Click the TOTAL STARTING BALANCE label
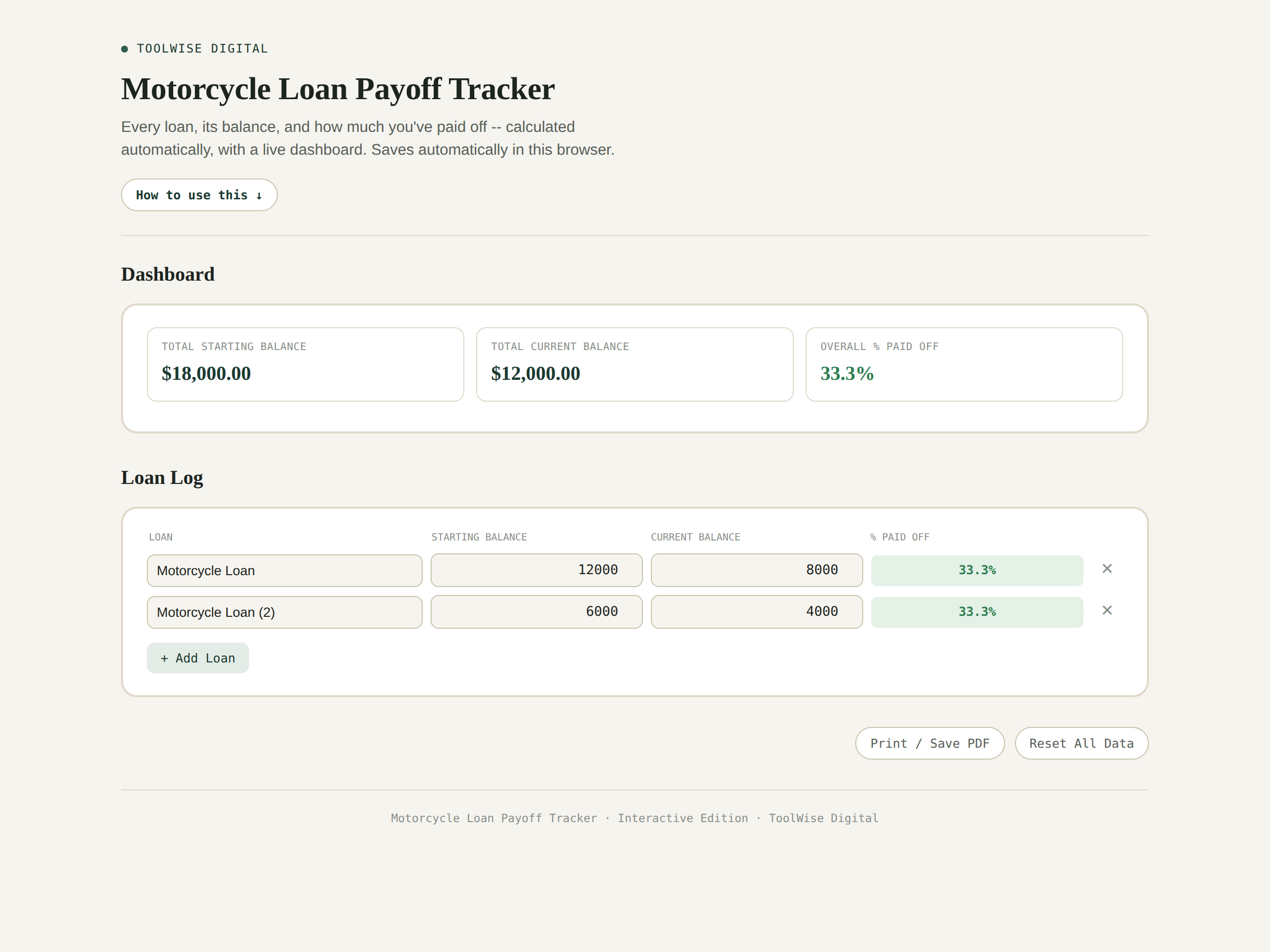Screen dimensions: 1270x952 (x=234, y=347)
